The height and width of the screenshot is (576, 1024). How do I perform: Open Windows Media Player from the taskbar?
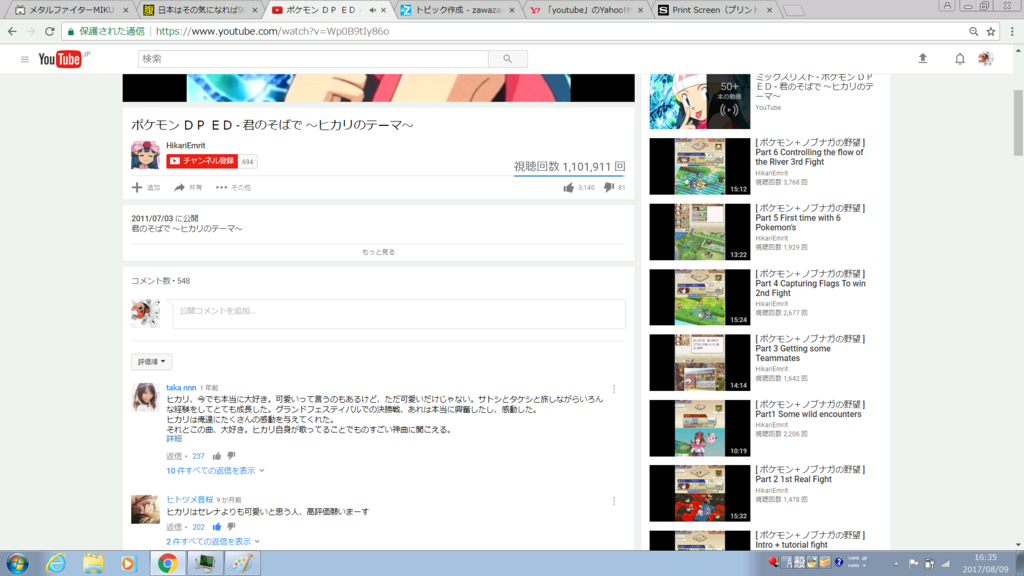(128, 563)
